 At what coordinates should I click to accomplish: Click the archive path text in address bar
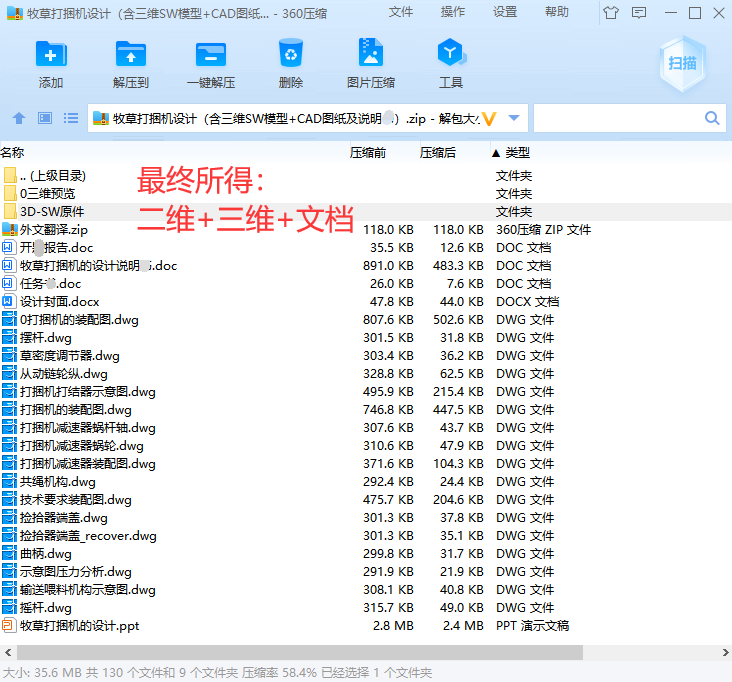(x=296, y=119)
